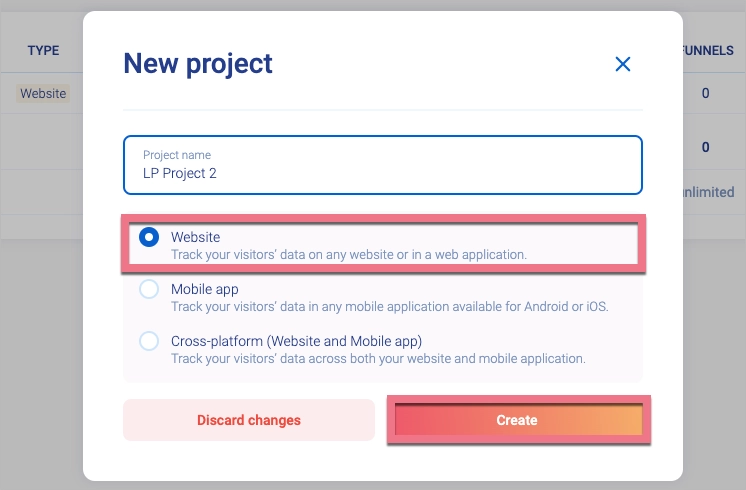746x490 pixels.
Task: Select the Website radio button
Action: (x=149, y=238)
